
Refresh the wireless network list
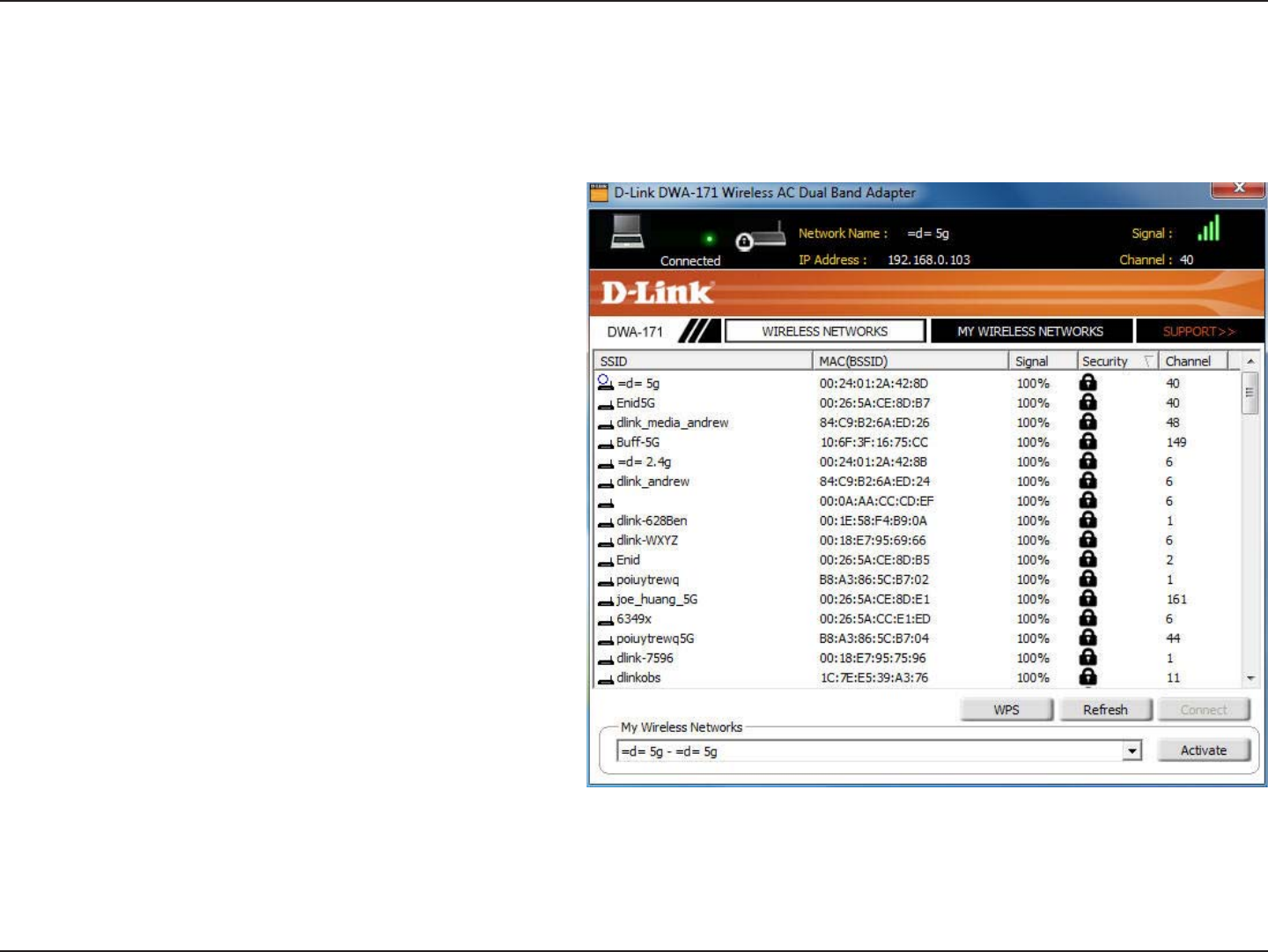(x=1105, y=710)
